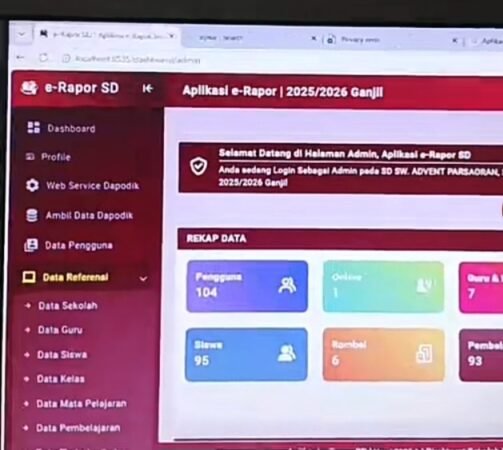This screenshot has width=503, height=450.
Task: Go back with the browser back arrow
Action: (20, 58)
